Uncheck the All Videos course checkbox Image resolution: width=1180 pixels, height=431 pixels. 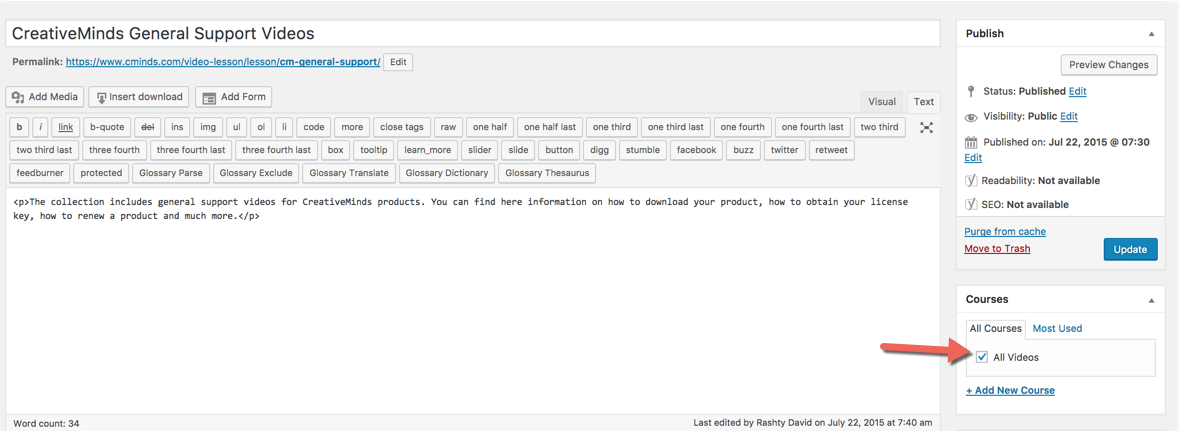pyautogui.click(x=981, y=357)
